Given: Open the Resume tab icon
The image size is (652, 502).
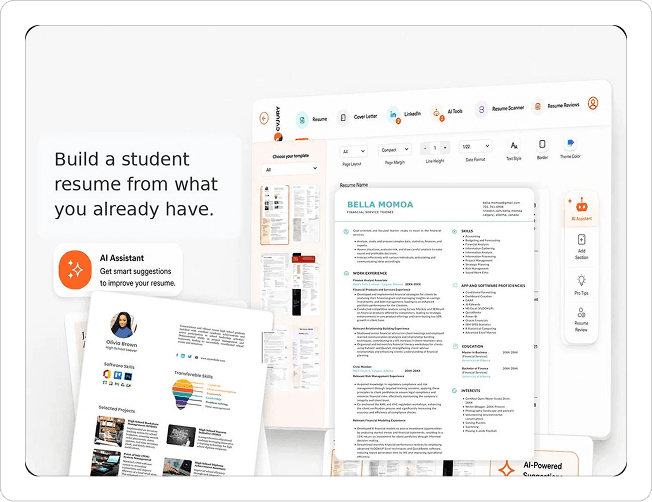Looking at the screenshot, I should (302, 120).
